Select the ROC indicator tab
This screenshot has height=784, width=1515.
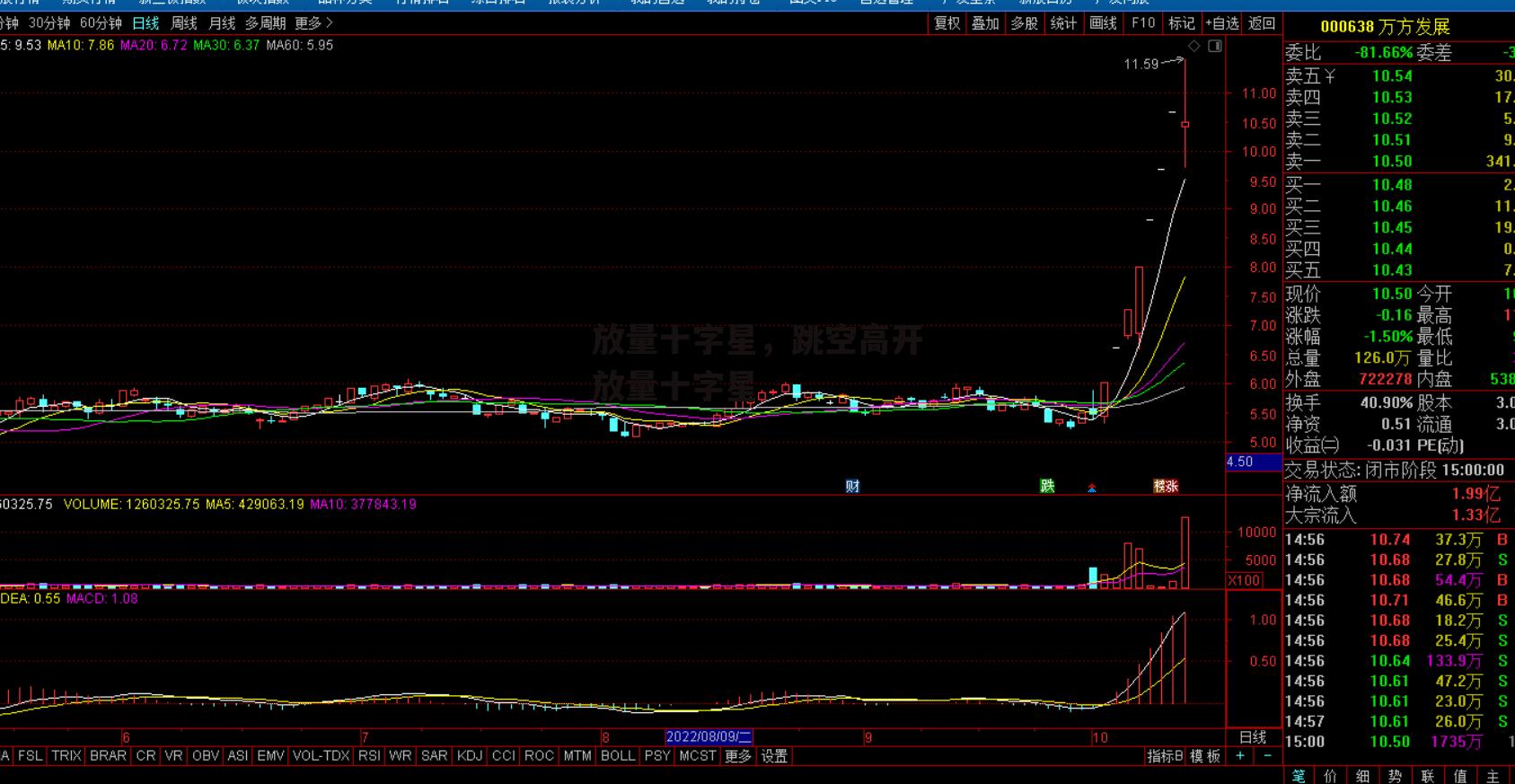[539, 756]
